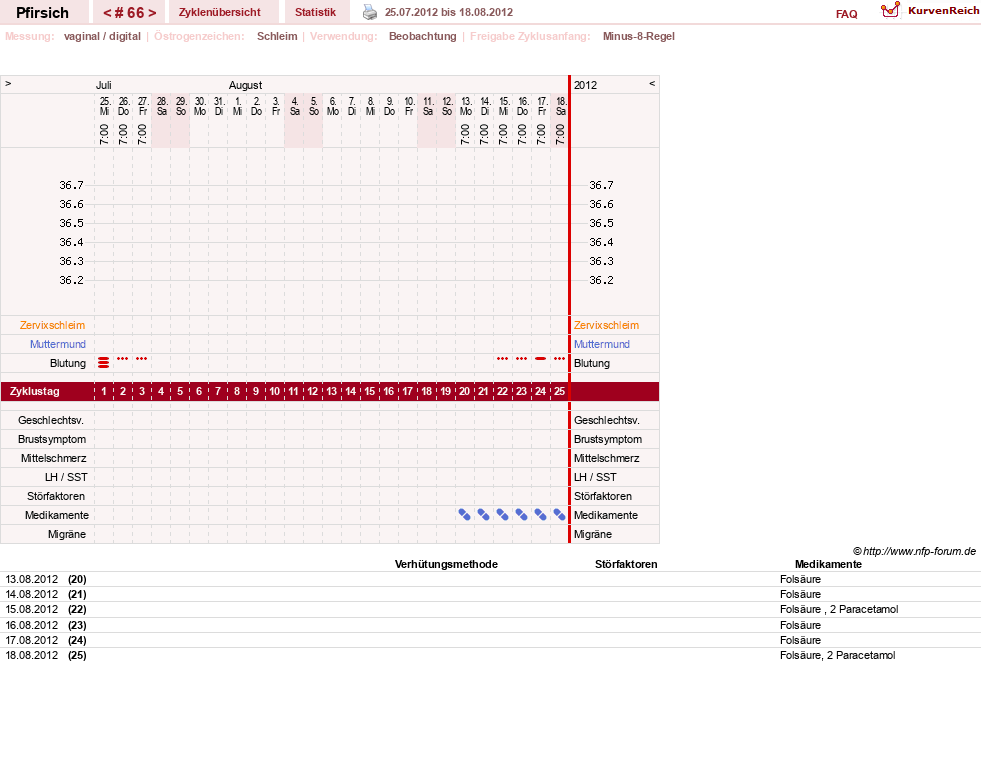The width and height of the screenshot is (981, 763).
Task: Open the FAQ link
Action: click(846, 14)
